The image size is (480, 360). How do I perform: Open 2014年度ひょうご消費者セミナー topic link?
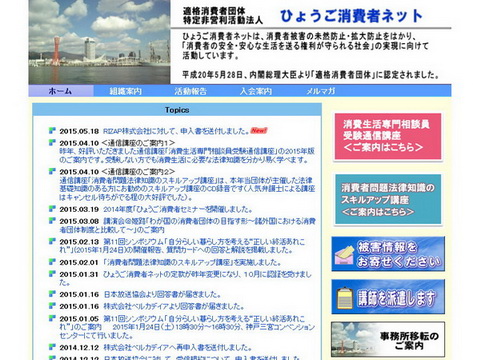[x=178, y=210]
